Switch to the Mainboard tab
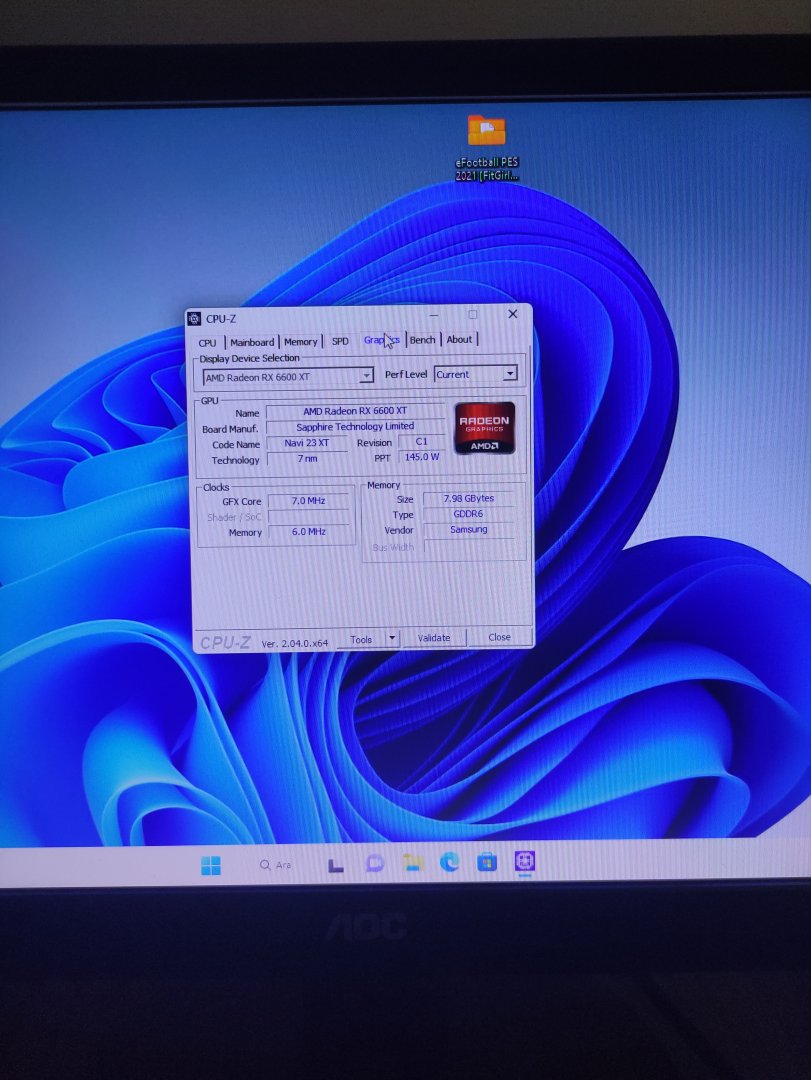Image resolution: width=811 pixels, height=1080 pixels. click(x=252, y=342)
